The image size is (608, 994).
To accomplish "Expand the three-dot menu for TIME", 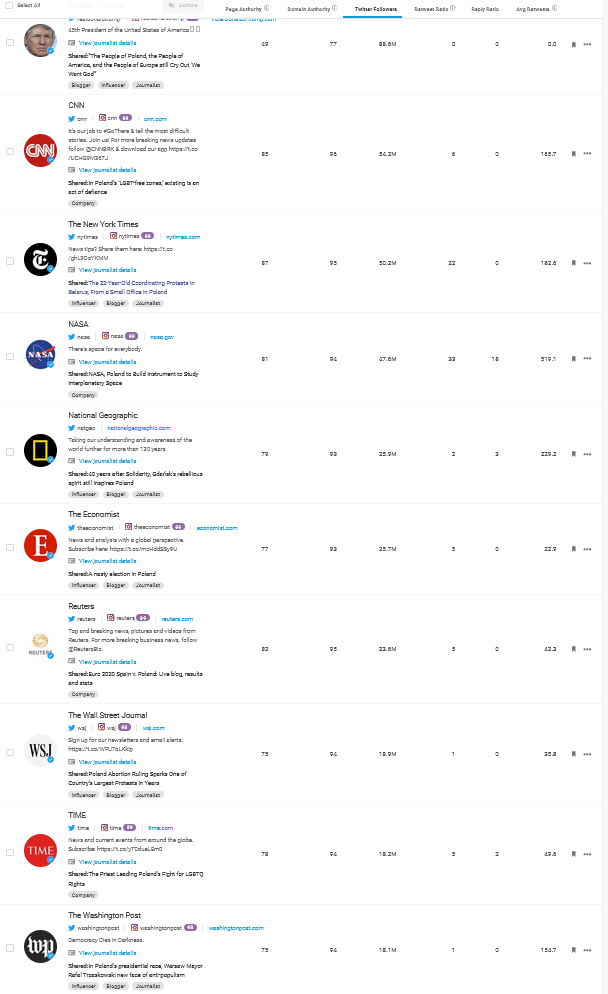I will [x=587, y=854].
